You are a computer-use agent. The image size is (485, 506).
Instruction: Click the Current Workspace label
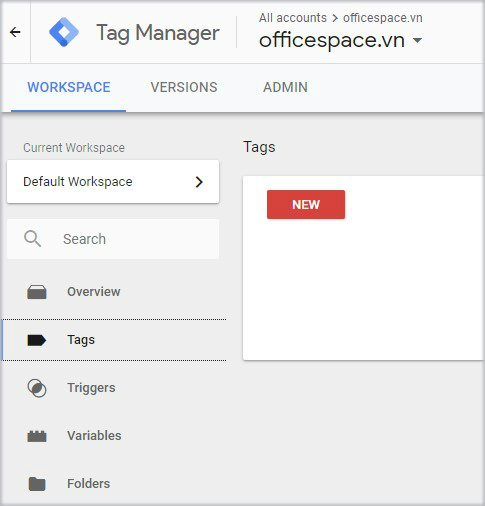coord(74,148)
